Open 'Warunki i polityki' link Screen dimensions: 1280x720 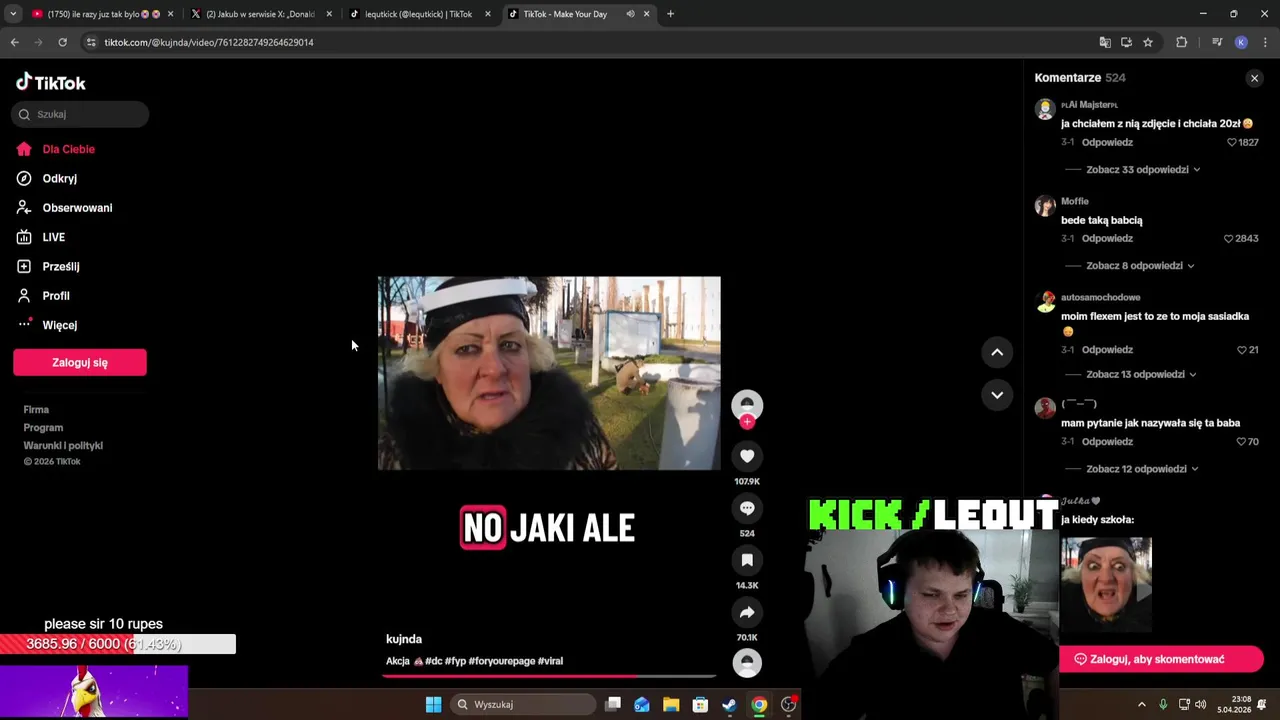coord(63,446)
